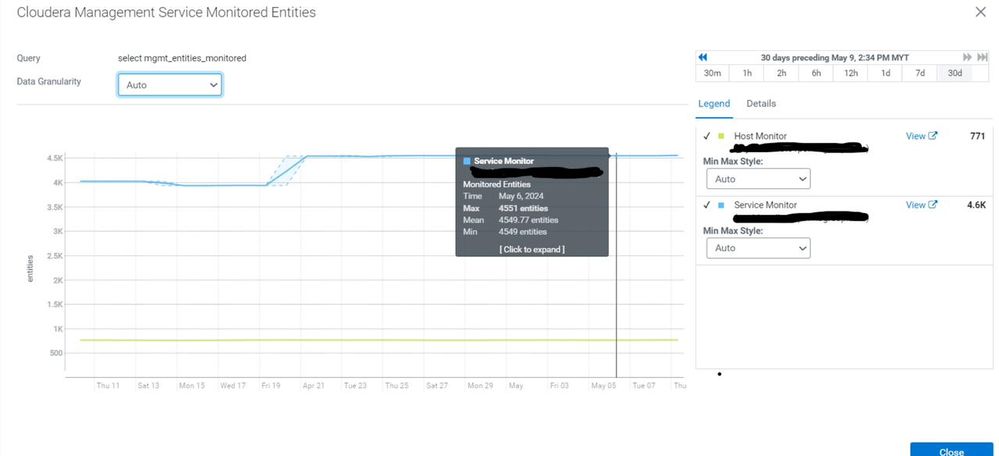Image resolution: width=999 pixels, height=456 pixels.
Task: Select the 30m time range
Action: pyautogui.click(x=712, y=73)
